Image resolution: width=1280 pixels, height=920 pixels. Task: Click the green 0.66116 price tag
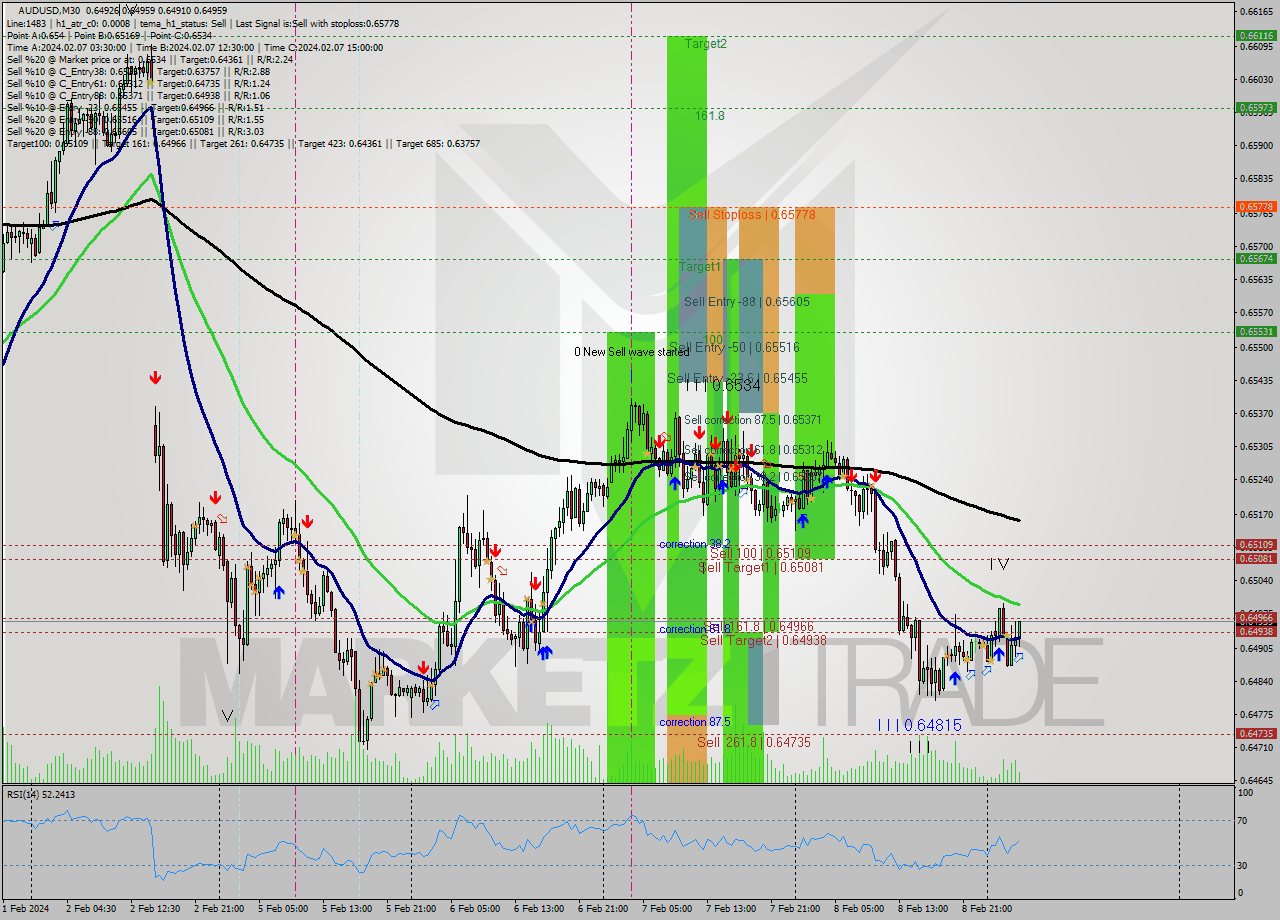[1256, 35]
